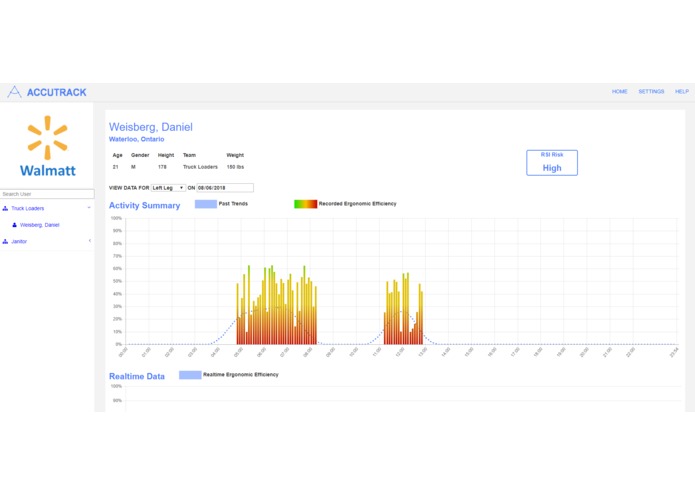Click the Realtime Ergonomic Efficiency legend label
The height and width of the screenshot is (494, 695).
click(x=241, y=375)
